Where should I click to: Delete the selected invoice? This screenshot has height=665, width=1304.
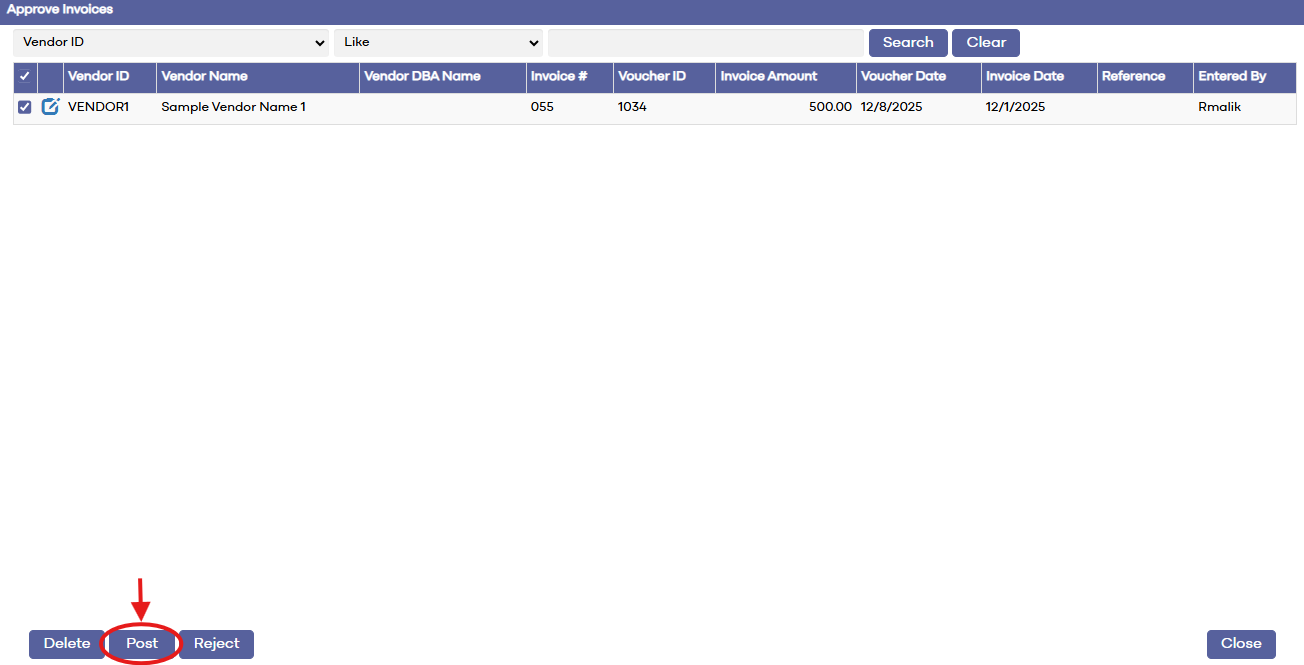pos(67,644)
